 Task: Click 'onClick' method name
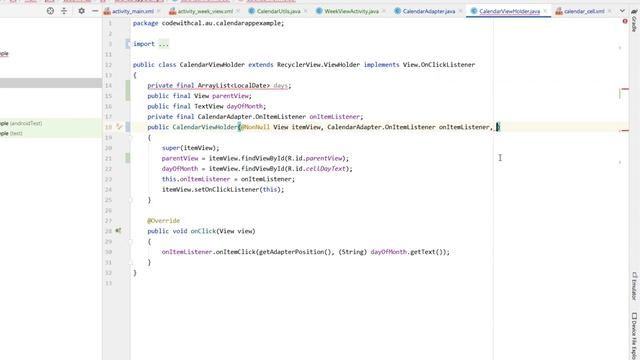[x=203, y=231]
